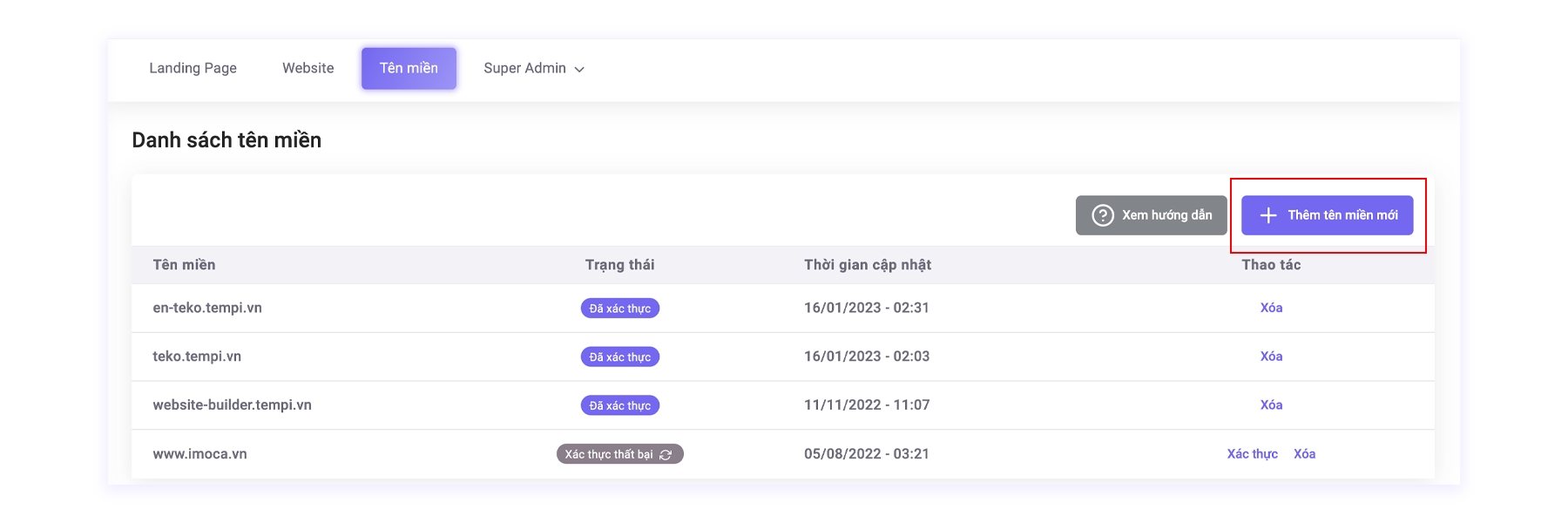
Task: Click Xác thực to verify www.imoca.vn
Action: [1252, 454]
